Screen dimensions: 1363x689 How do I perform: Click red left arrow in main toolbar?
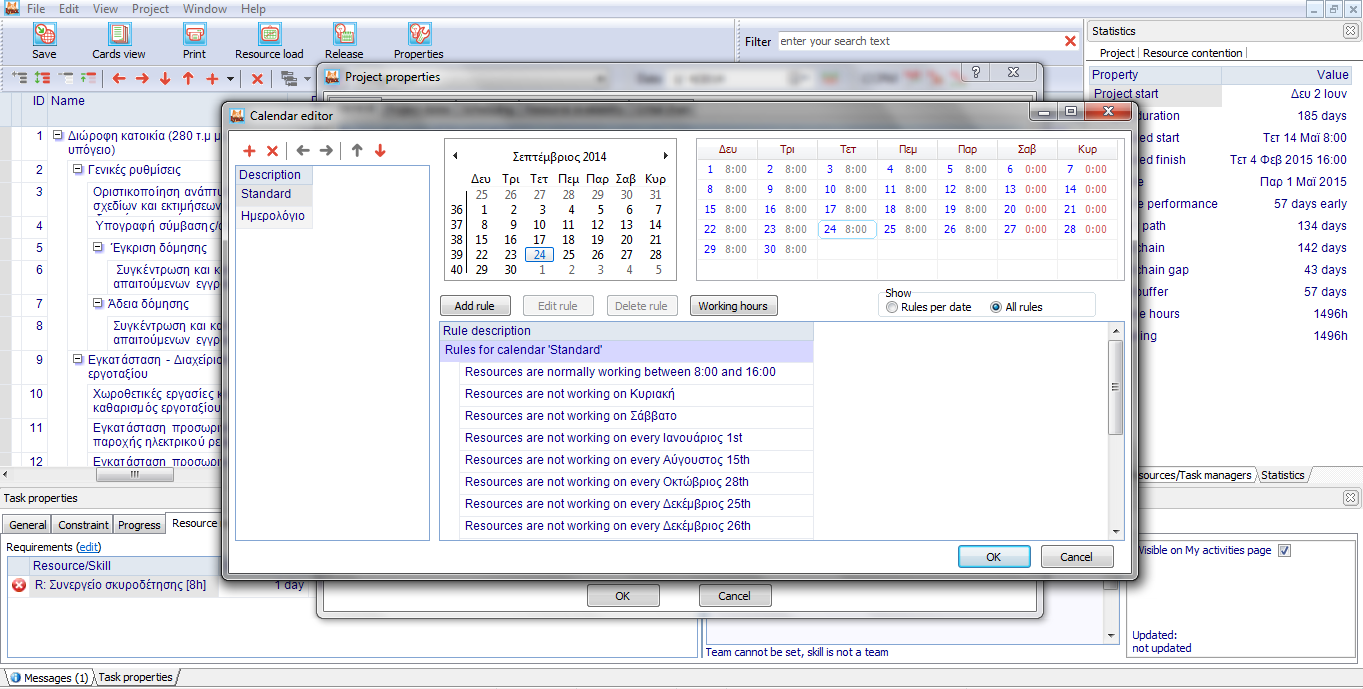pos(119,78)
